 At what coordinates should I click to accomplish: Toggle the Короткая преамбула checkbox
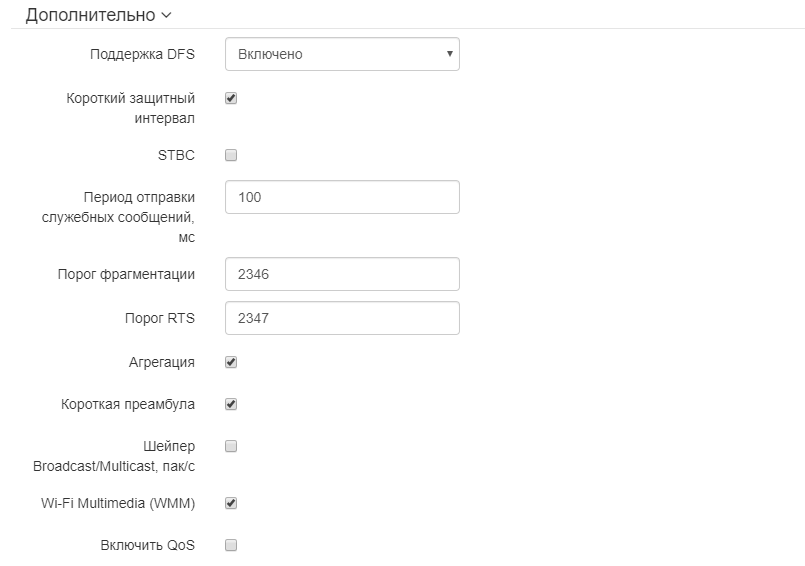231,404
